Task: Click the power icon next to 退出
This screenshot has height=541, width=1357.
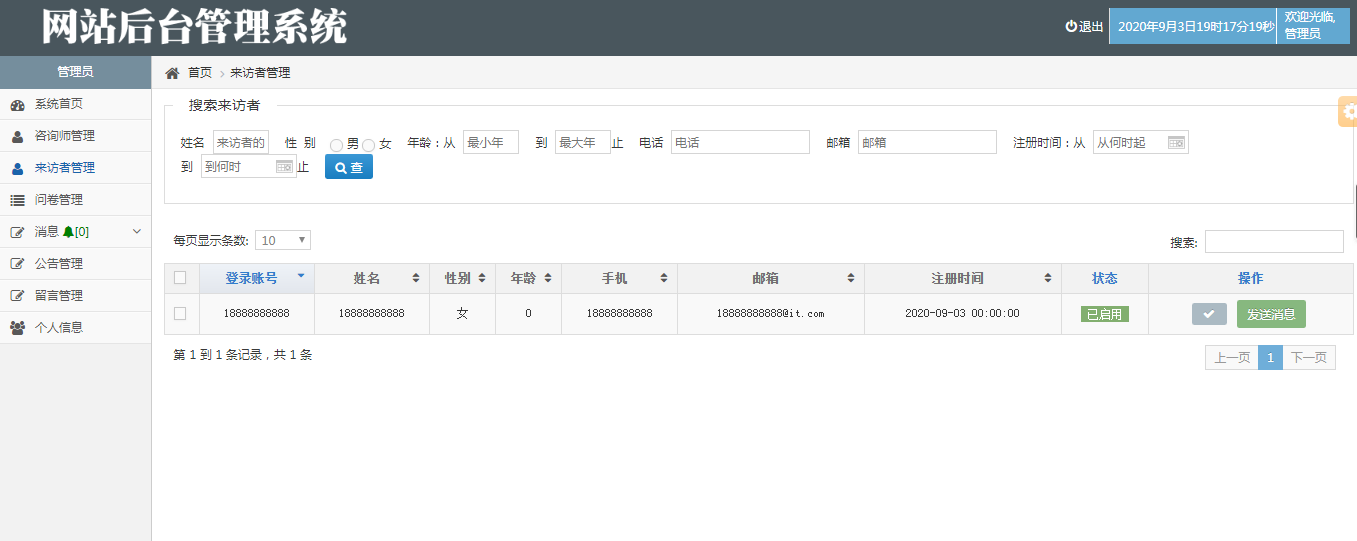Action: (1071, 27)
